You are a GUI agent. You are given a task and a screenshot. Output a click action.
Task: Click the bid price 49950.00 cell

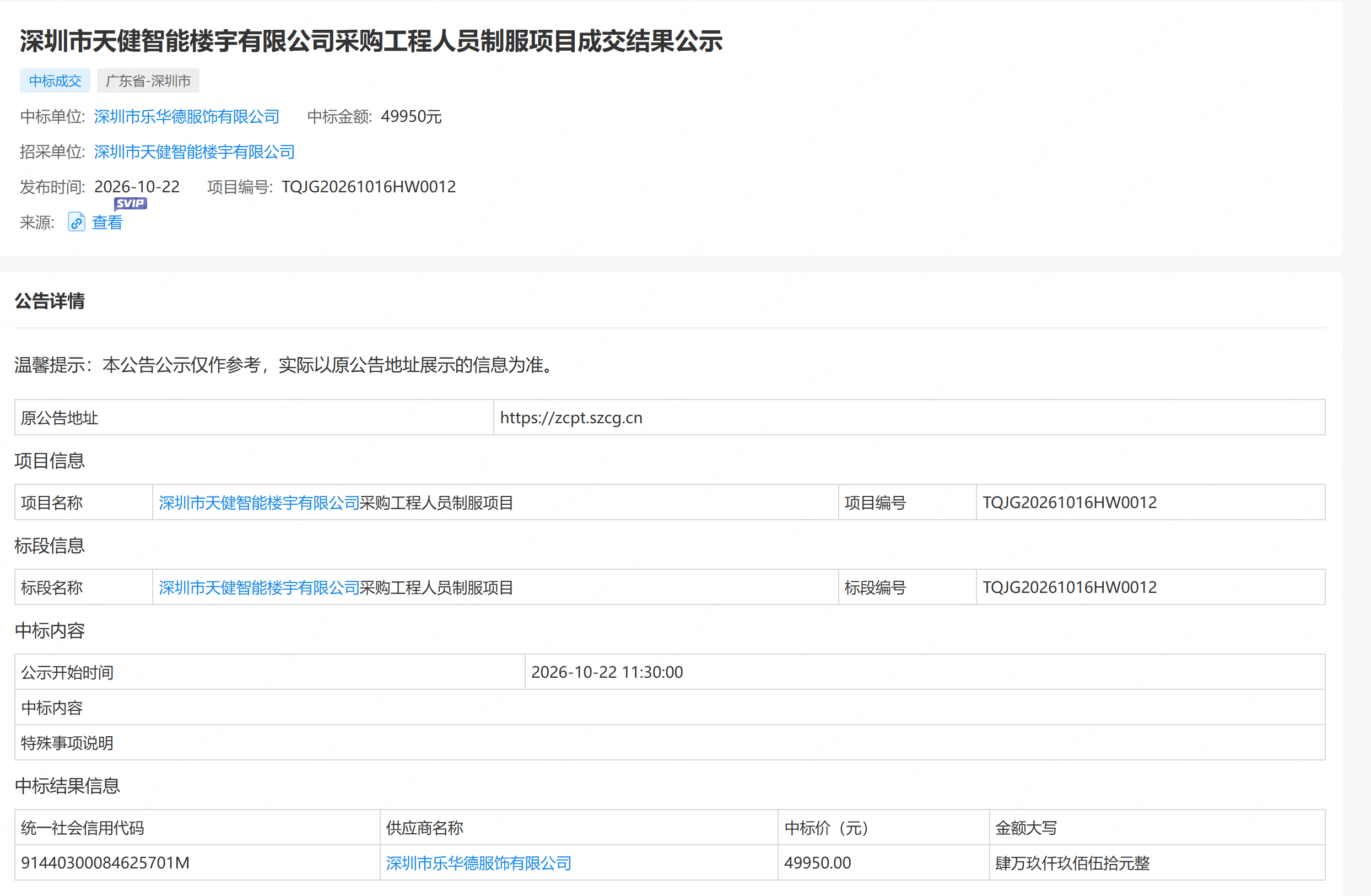pyautogui.click(x=884, y=862)
